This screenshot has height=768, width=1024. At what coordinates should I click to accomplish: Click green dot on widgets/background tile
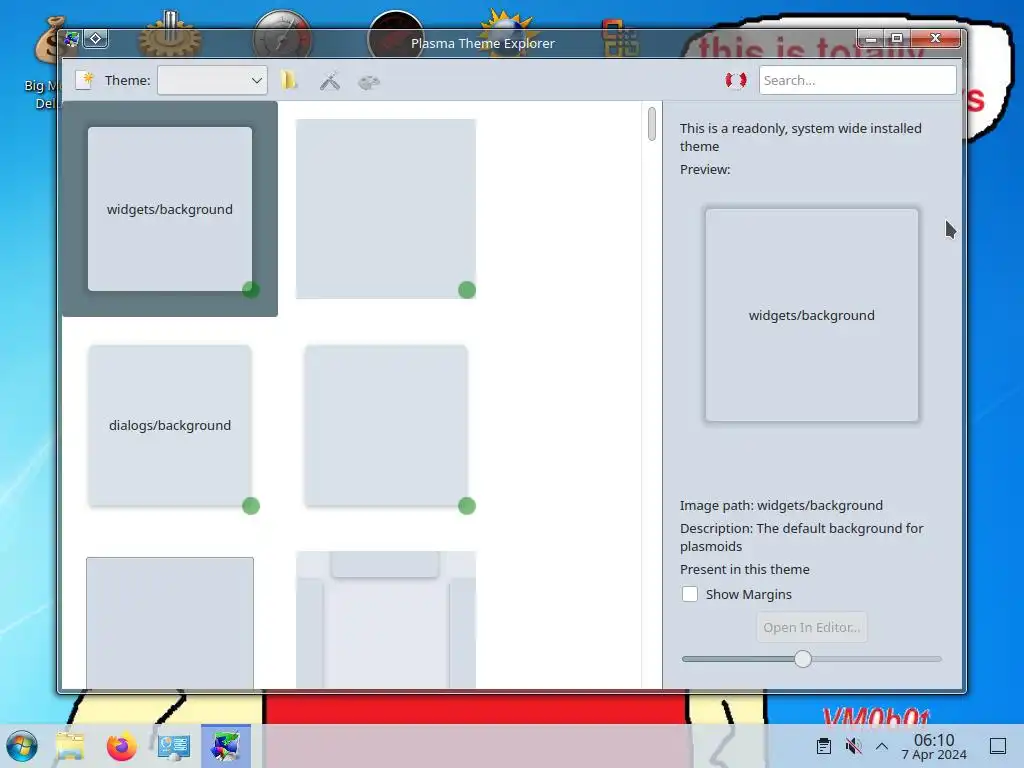(x=251, y=290)
